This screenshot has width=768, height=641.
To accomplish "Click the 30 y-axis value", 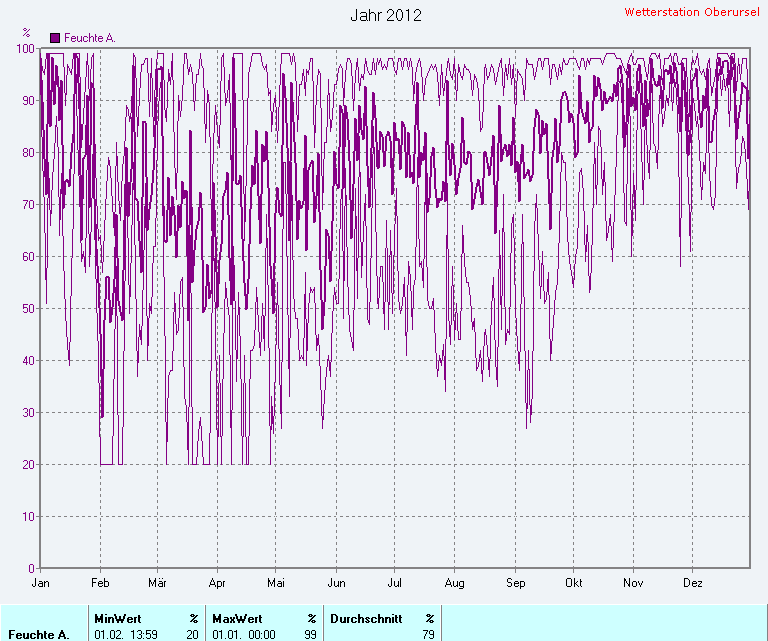I will pyautogui.click(x=28, y=412).
